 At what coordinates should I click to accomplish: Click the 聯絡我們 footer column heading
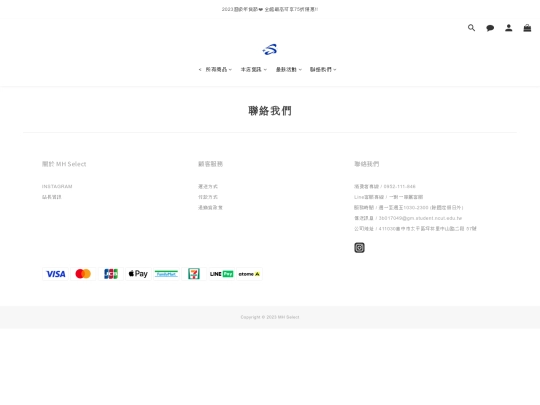click(x=367, y=164)
